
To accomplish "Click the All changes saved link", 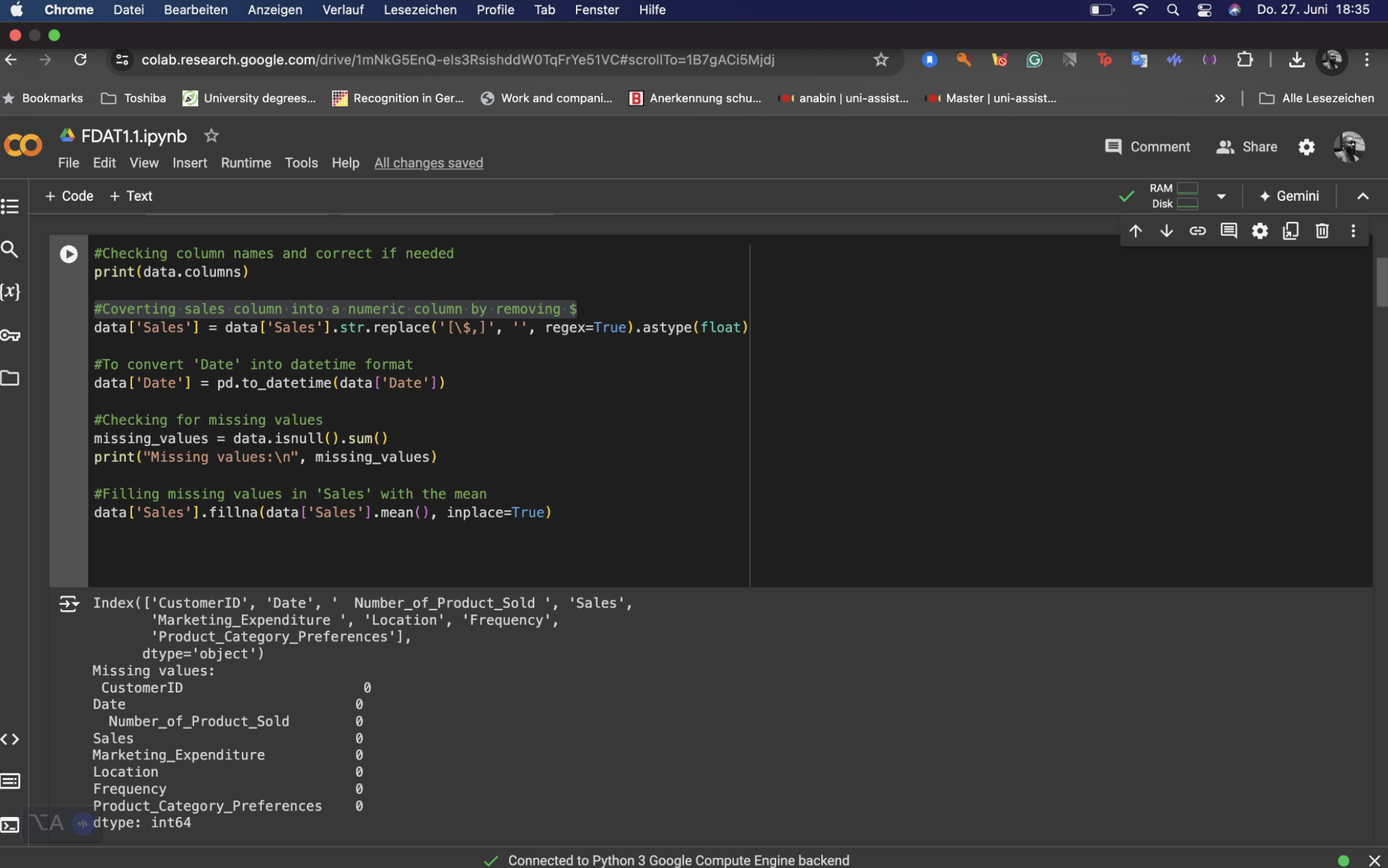I will [428, 163].
